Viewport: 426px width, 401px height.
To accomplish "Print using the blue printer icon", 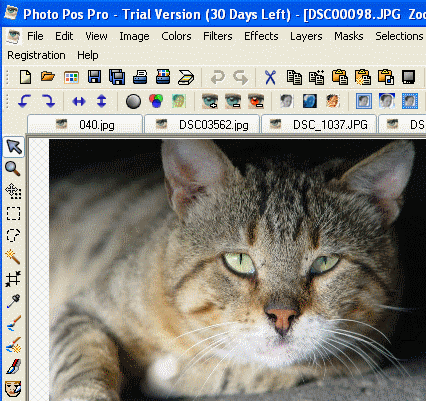I will [140, 77].
